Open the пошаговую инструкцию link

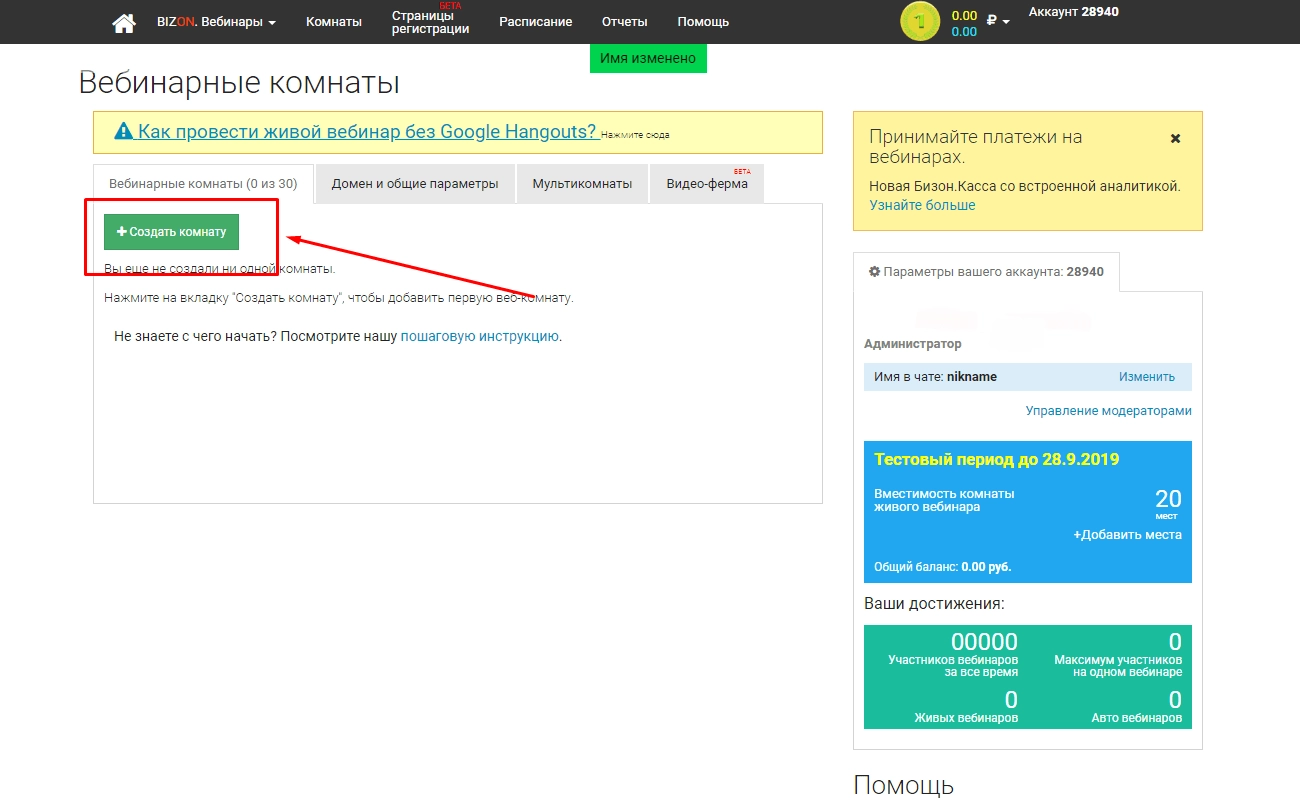tap(479, 337)
